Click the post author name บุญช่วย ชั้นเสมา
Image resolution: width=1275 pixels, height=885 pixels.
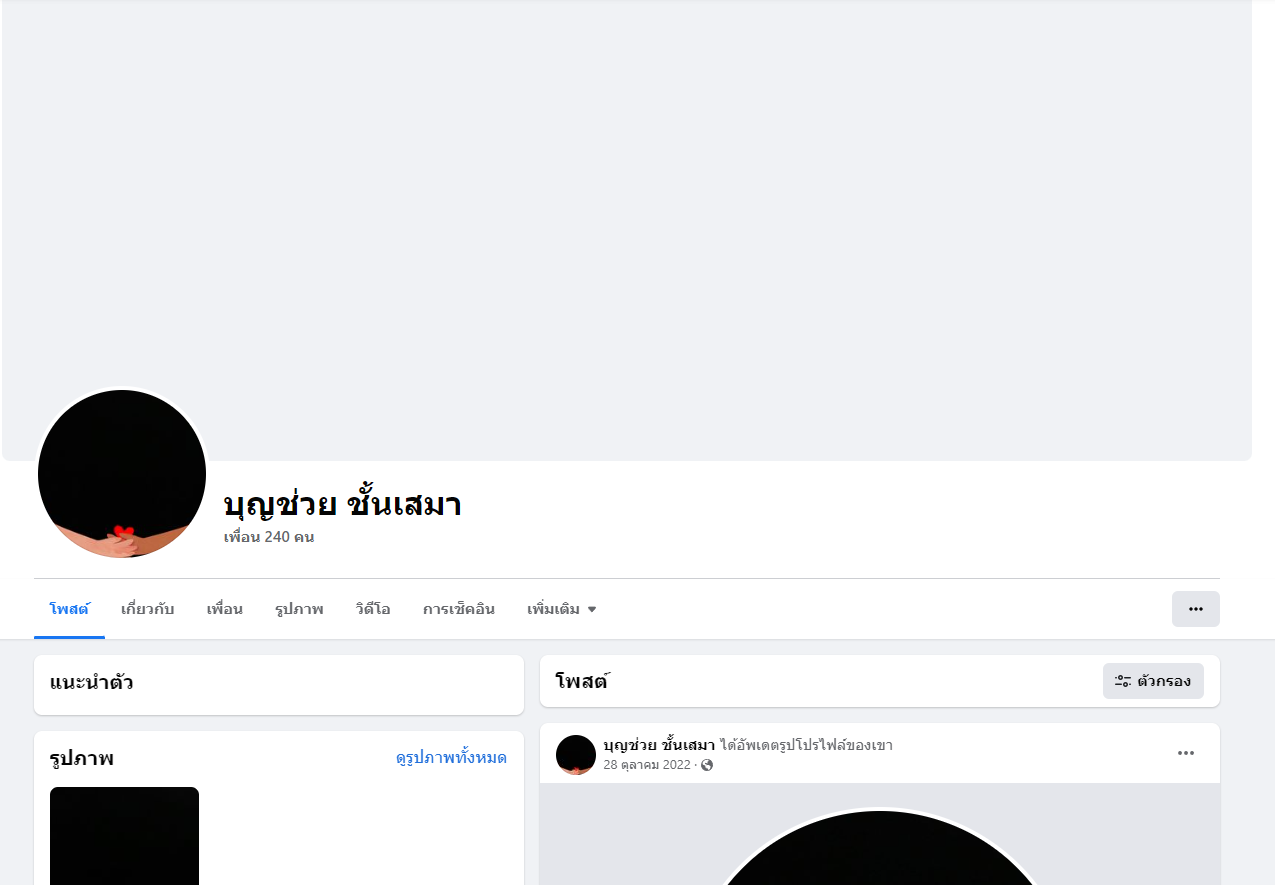point(660,745)
